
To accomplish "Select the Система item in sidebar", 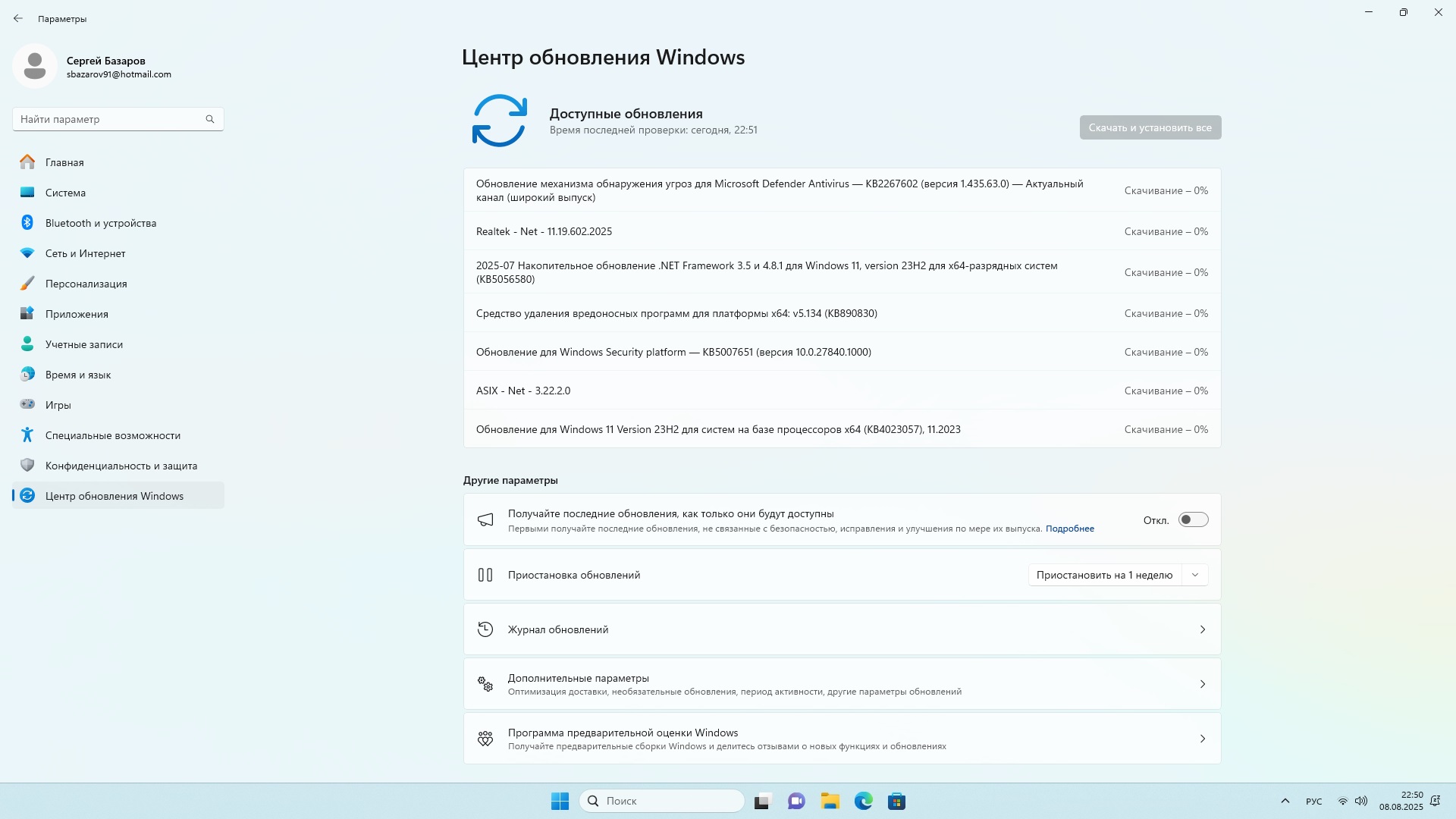I will coord(65,193).
